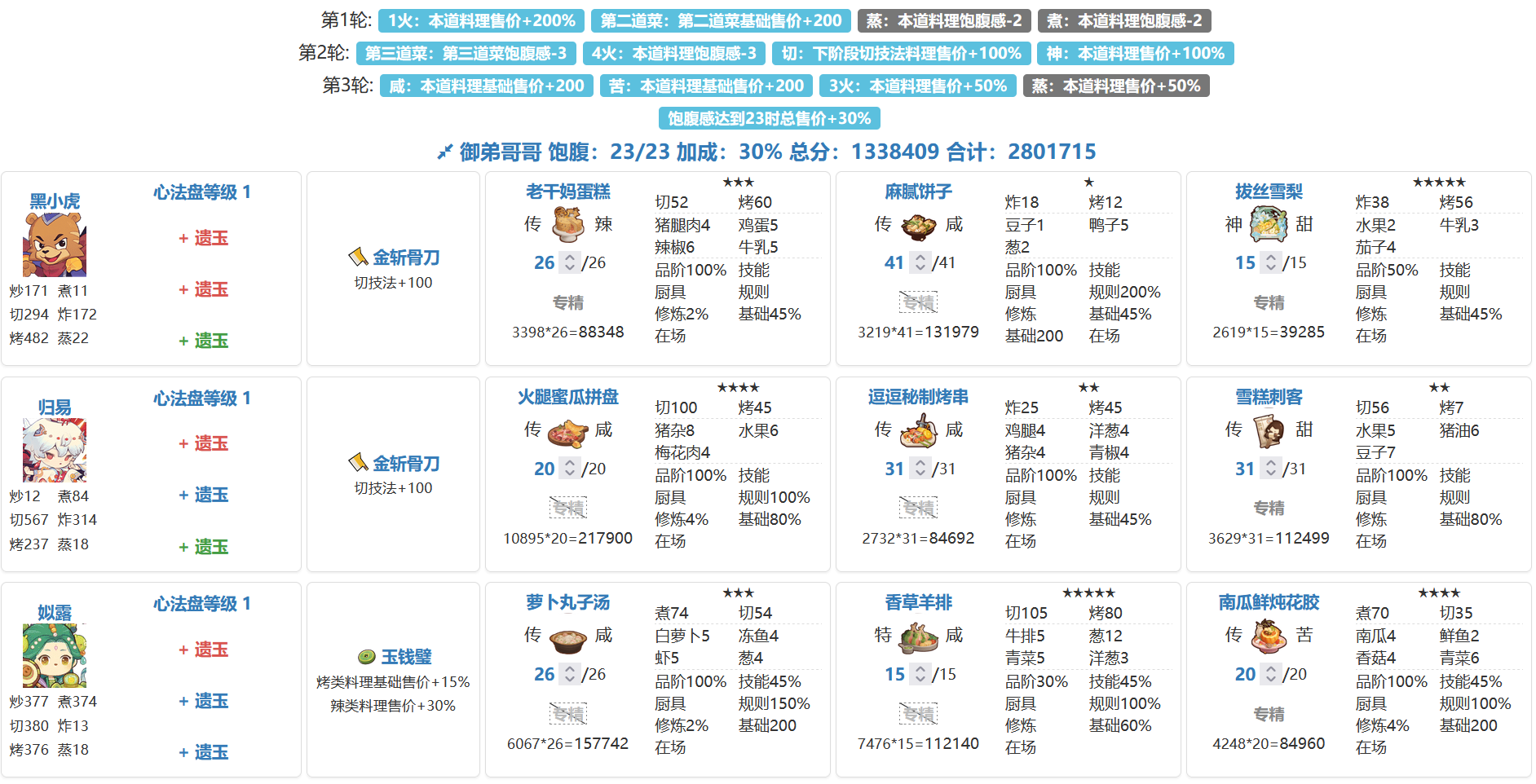Image resolution: width=1536 pixels, height=784 pixels.
Task: Open the 火腿蜜瓜拼盘 recipe name
Action: click(x=568, y=397)
